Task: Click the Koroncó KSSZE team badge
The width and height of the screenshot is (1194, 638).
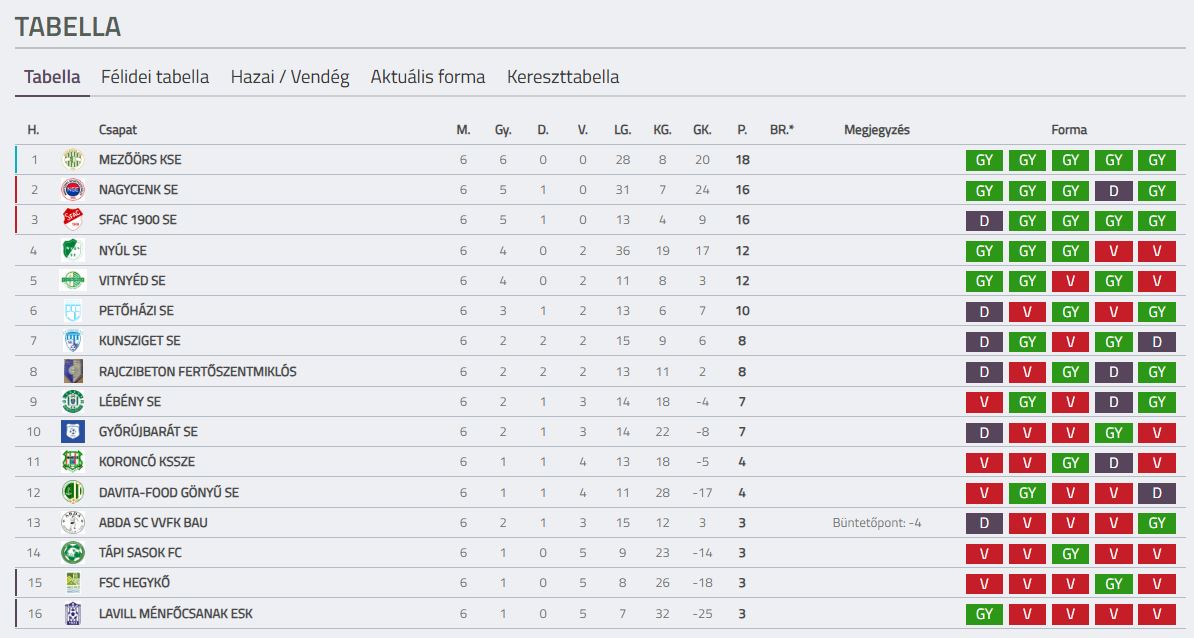Action: [73, 461]
